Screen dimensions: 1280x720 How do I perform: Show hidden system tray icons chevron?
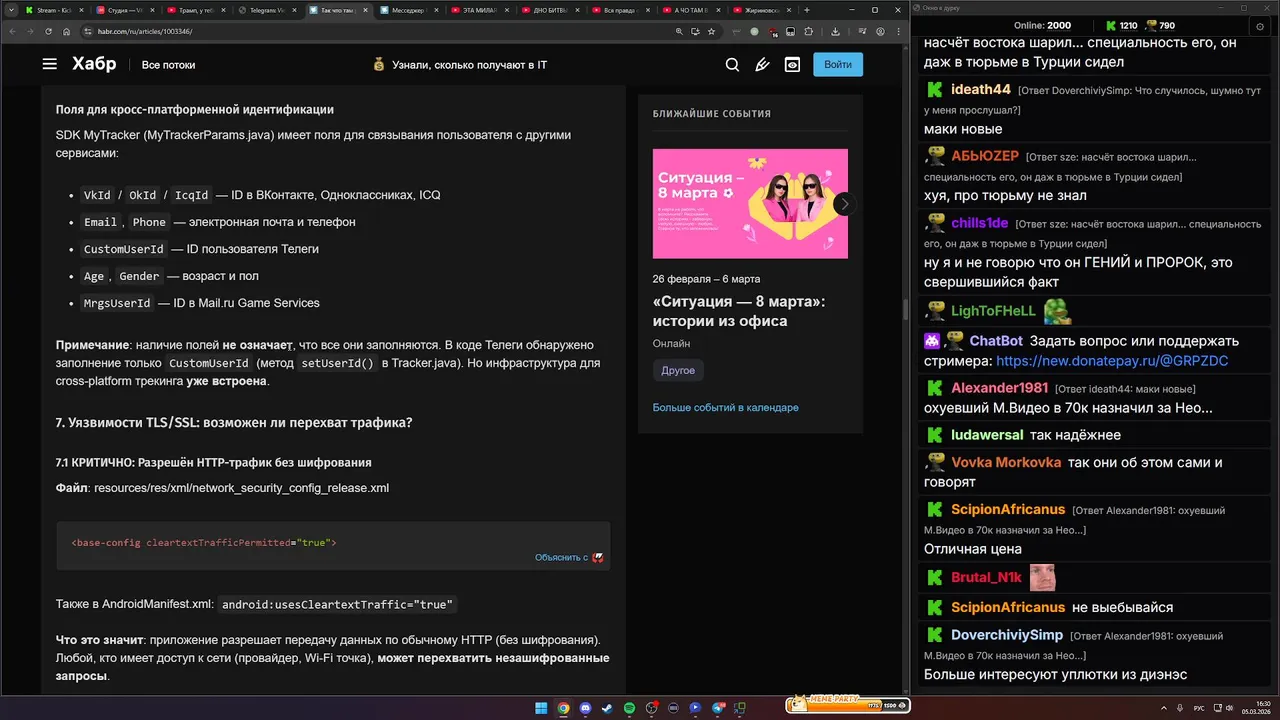1164,708
